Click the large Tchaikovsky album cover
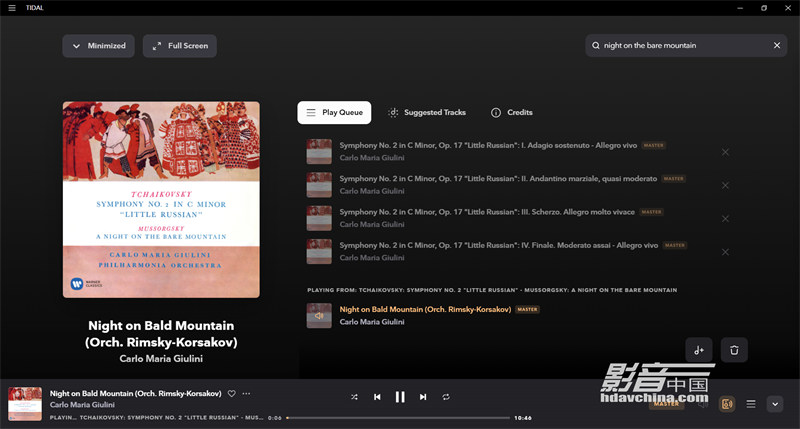 (x=161, y=199)
